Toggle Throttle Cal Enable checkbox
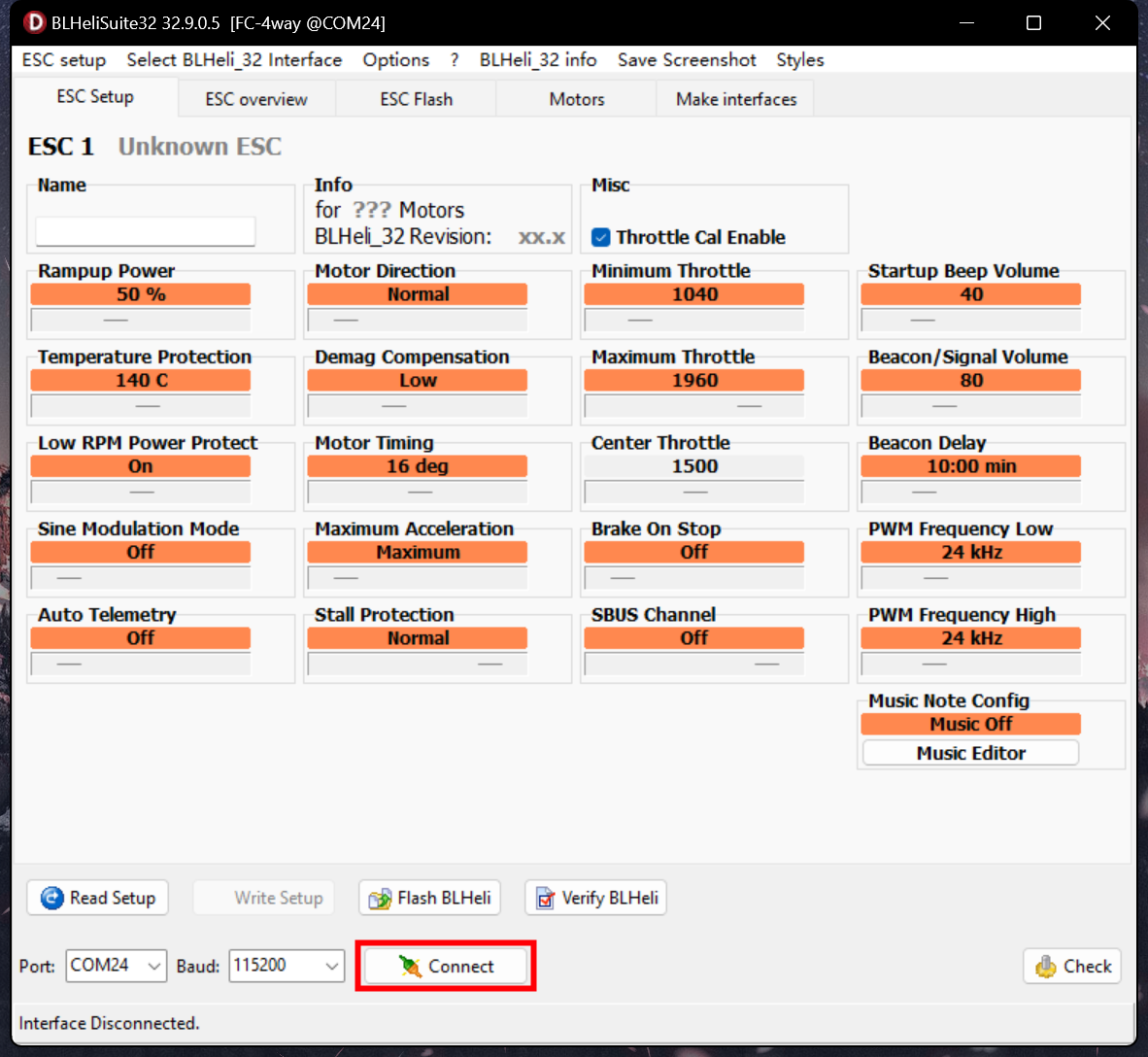Image resolution: width=1148 pixels, height=1057 pixels. coord(601,237)
